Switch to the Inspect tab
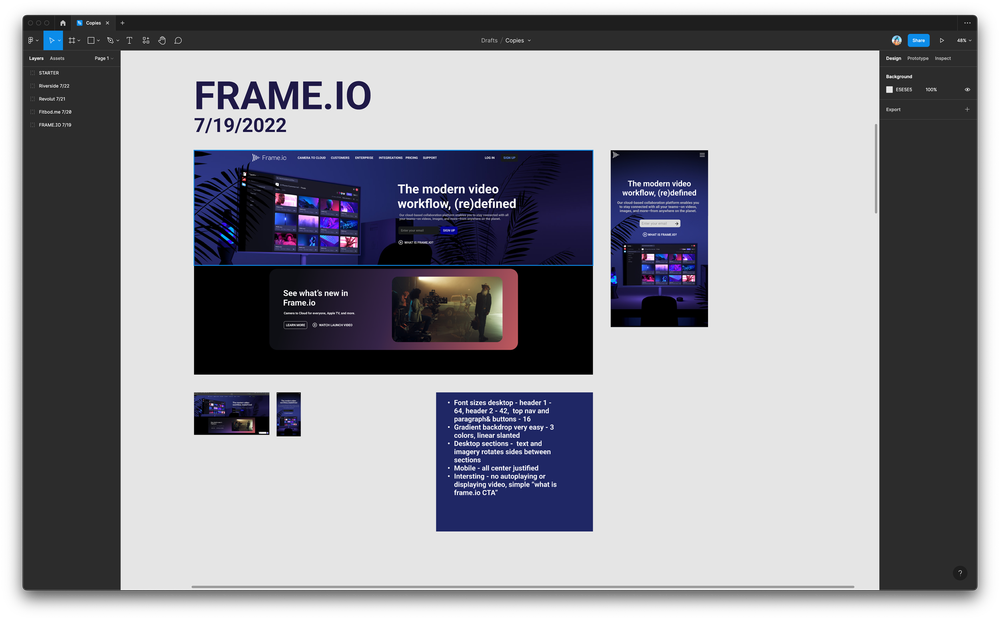 (x=943, y=58)
